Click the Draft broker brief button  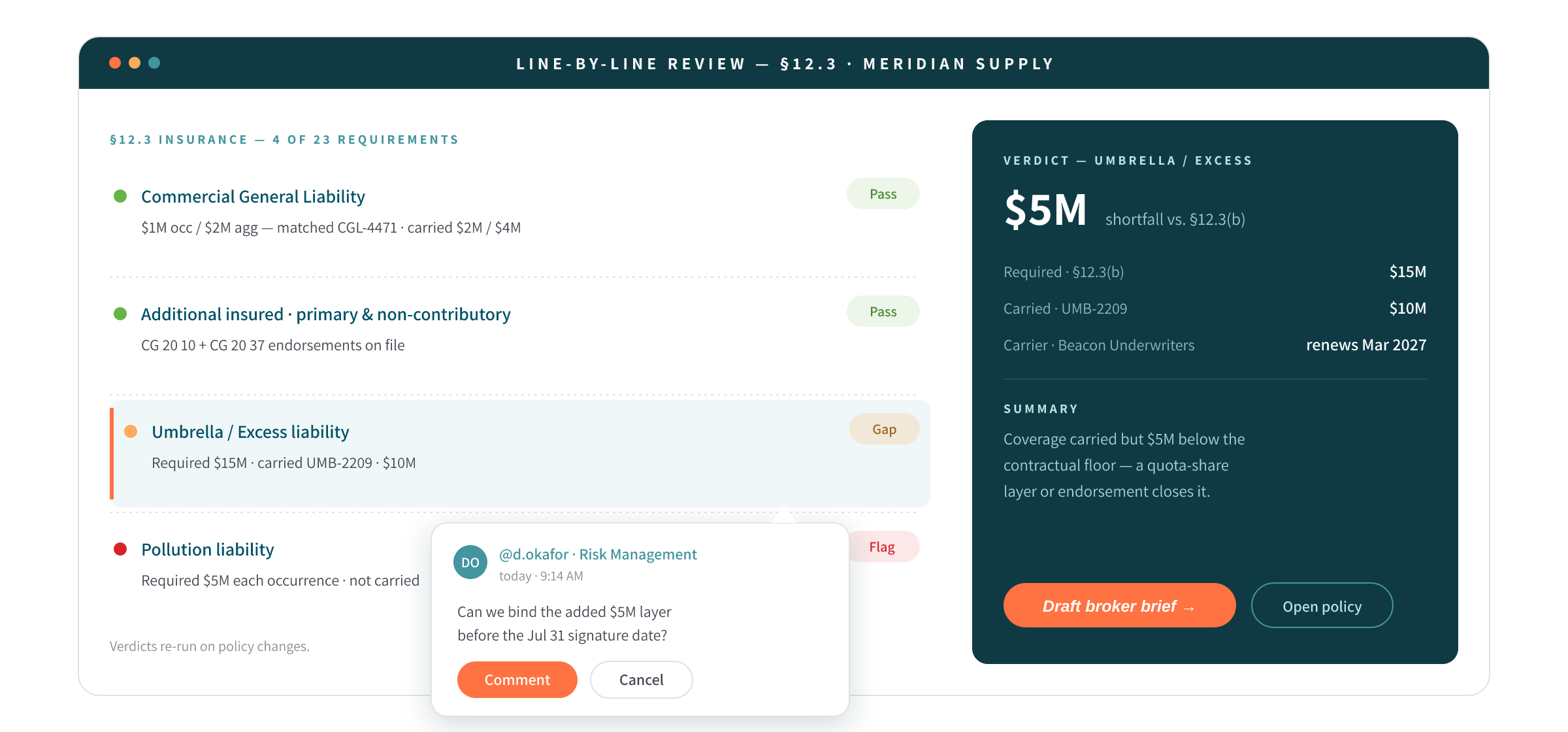pos(1119,606)
